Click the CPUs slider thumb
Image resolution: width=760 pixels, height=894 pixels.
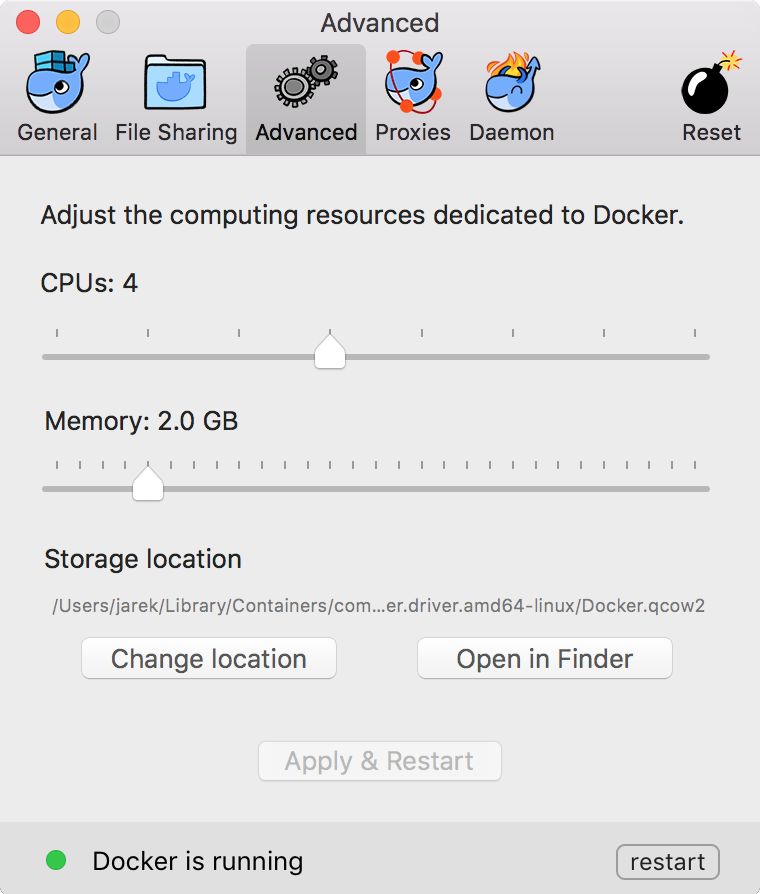point(330,351)
